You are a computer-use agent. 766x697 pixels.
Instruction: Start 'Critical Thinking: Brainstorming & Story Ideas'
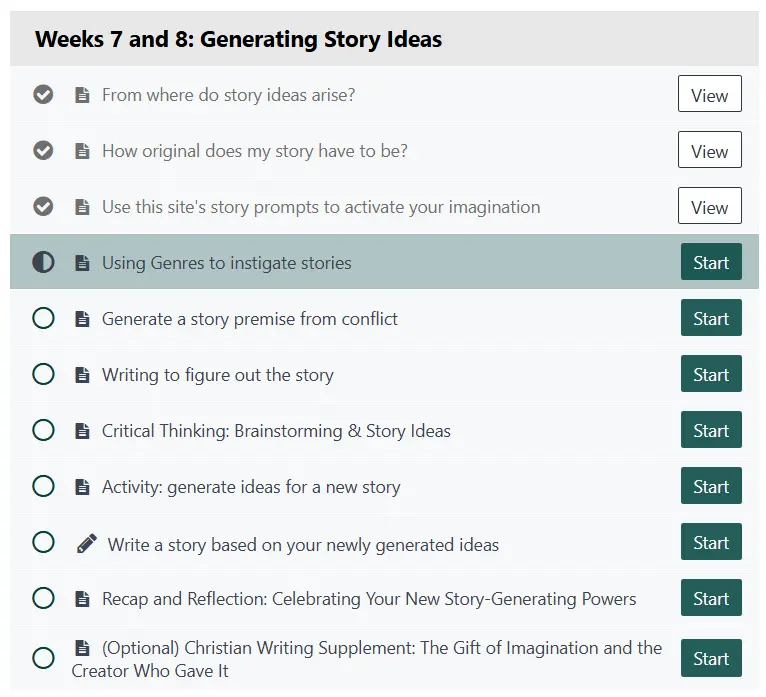point(711,431)
